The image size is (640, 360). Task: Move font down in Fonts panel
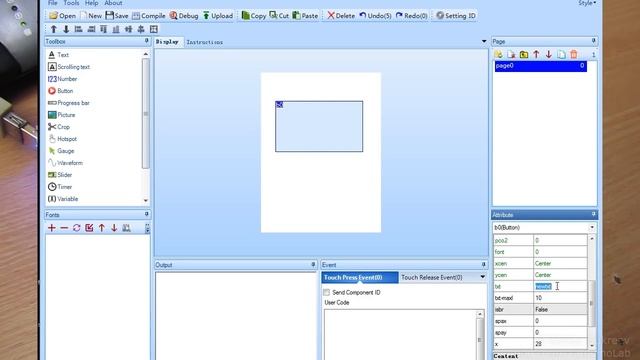point(114,228)
